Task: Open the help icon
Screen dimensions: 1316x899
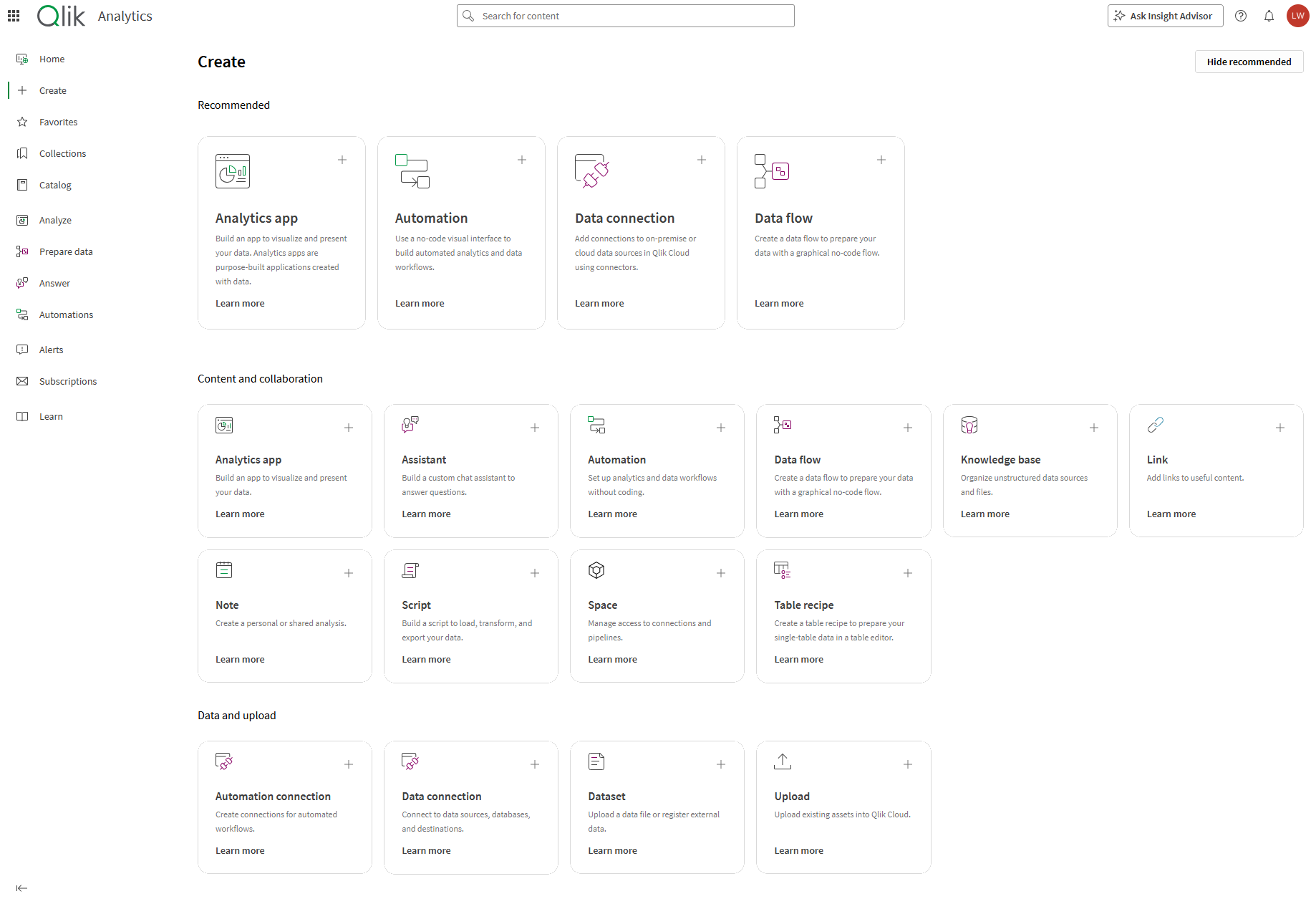Action: click(1241, 15)
